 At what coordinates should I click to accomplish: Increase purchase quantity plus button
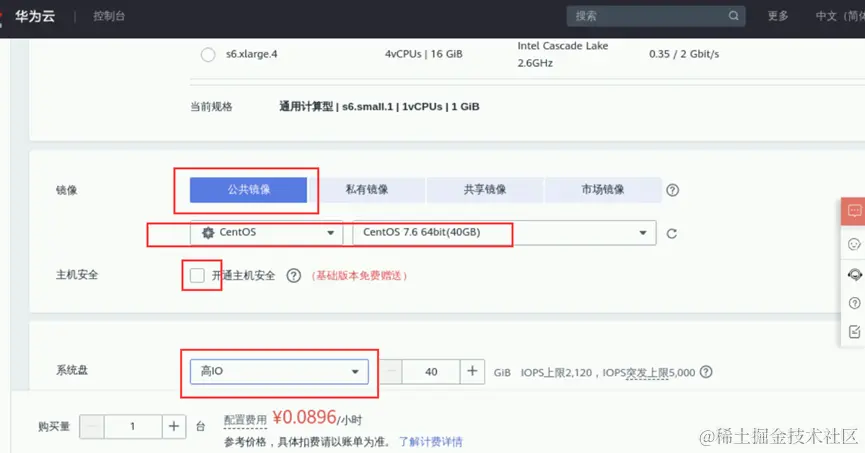point(174,427)
